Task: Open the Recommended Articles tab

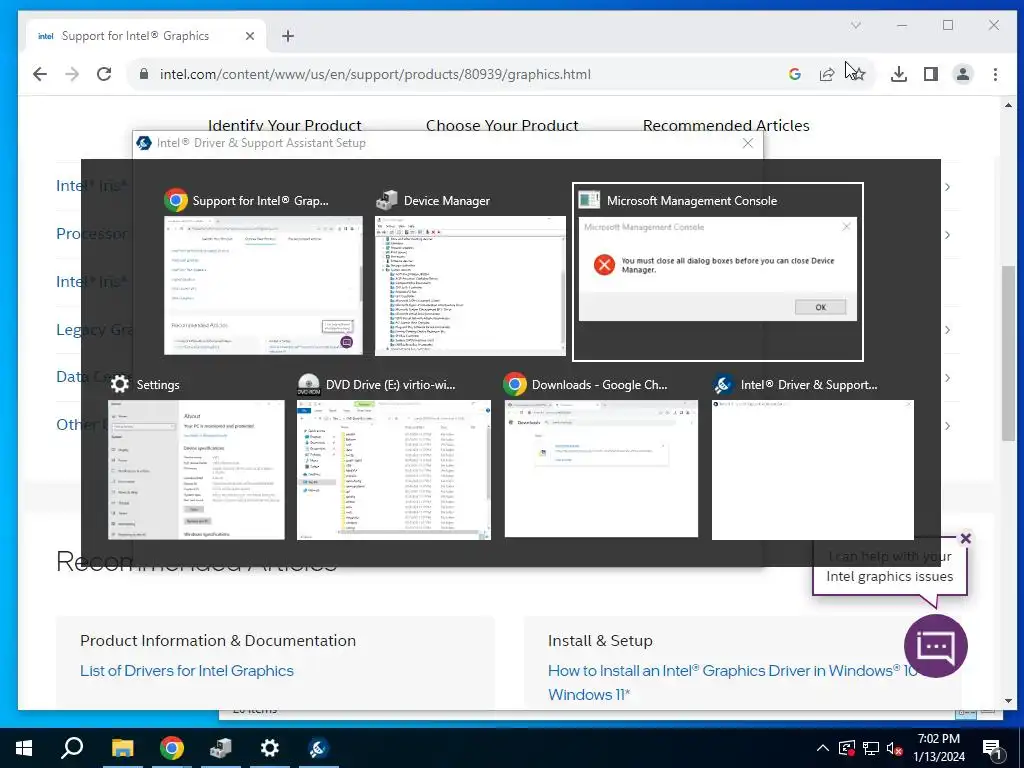Action: coord(726,125)
